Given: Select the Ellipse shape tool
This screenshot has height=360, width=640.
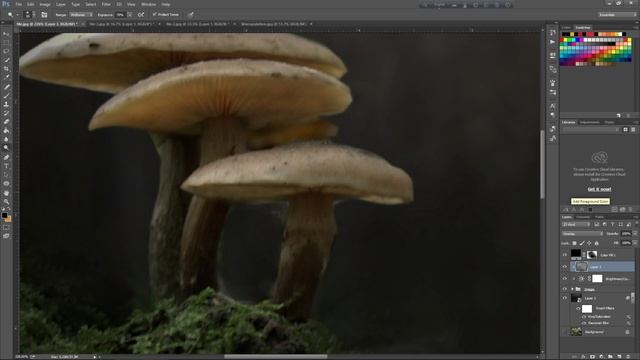Looking at the screenshot, I should coord(6,184).
